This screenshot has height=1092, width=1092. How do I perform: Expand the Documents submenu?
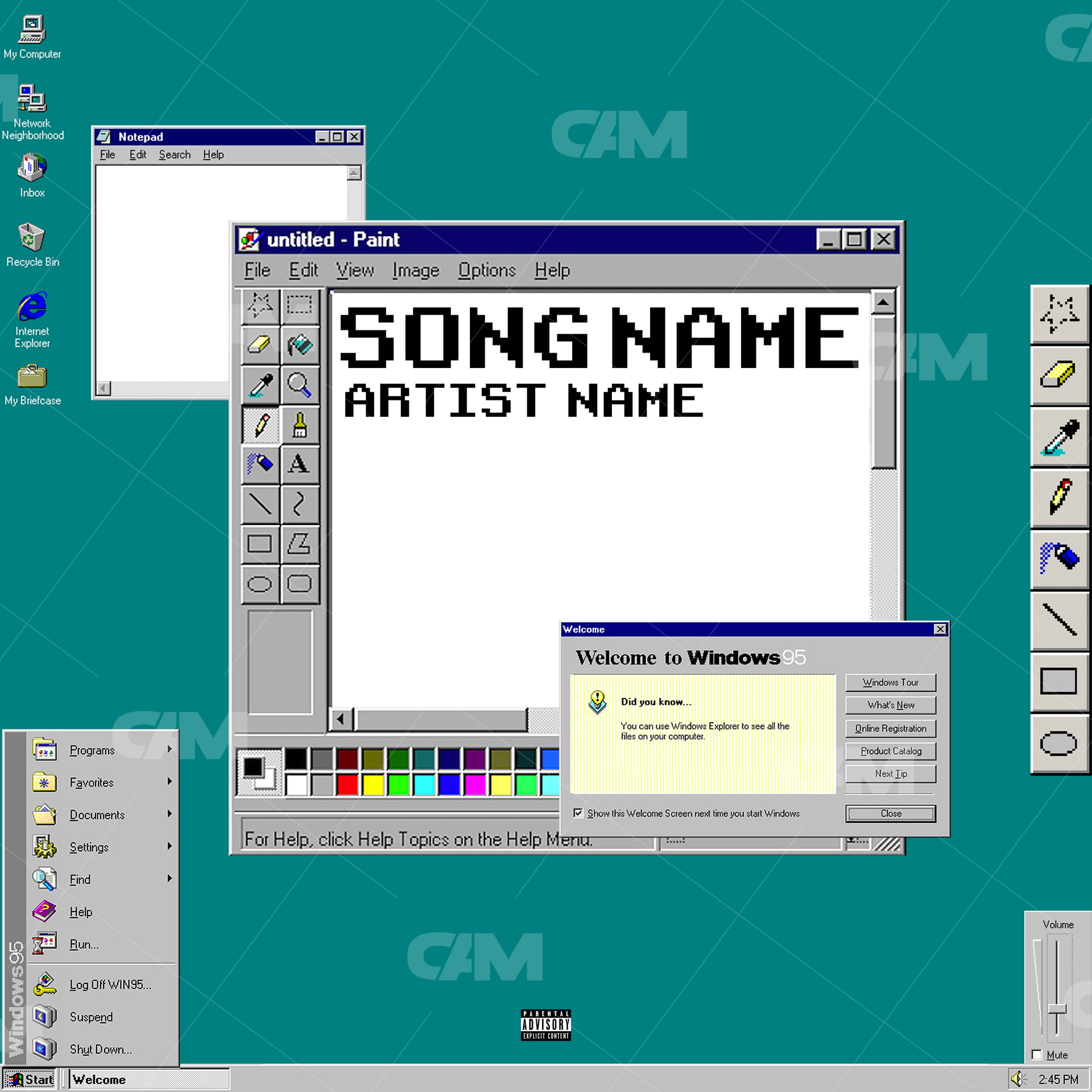point(104,815)
